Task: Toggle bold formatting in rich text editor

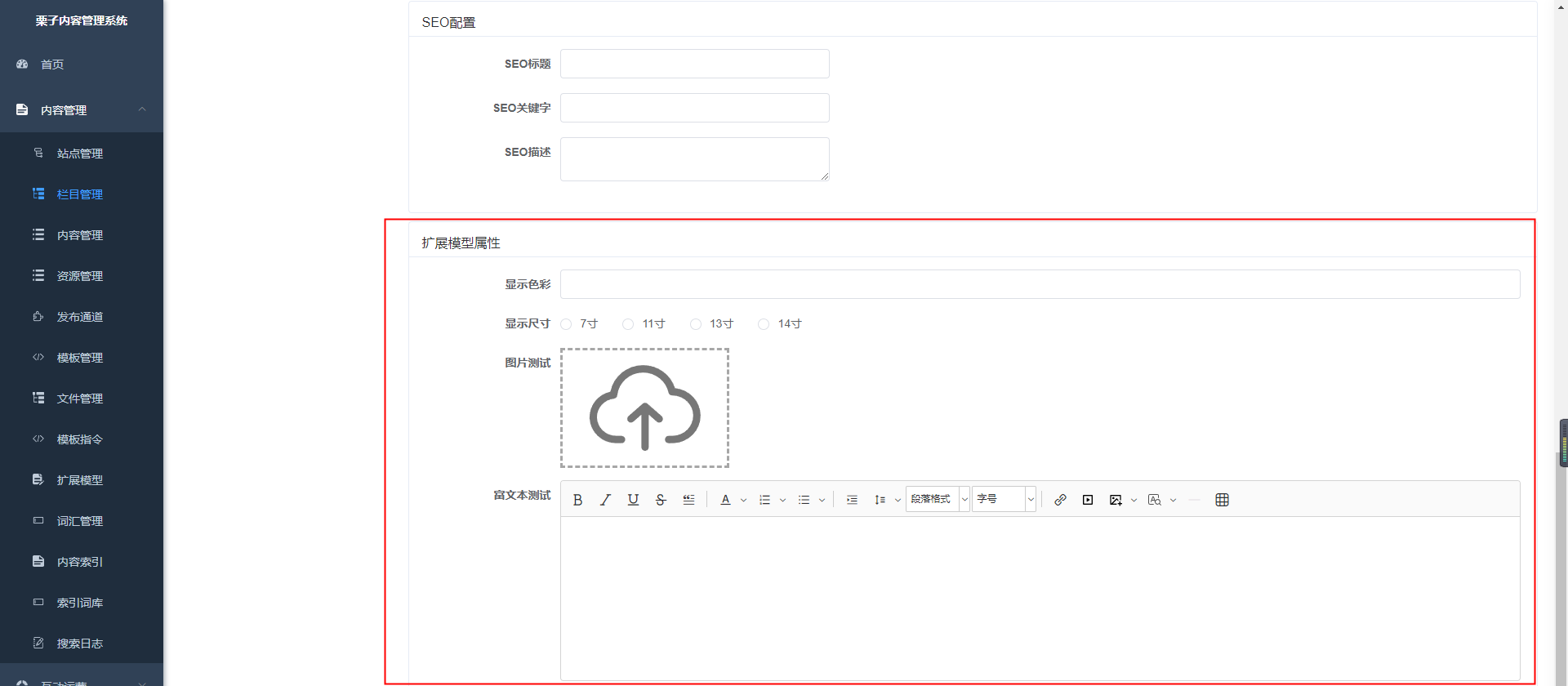Action: tap(577, 500)
